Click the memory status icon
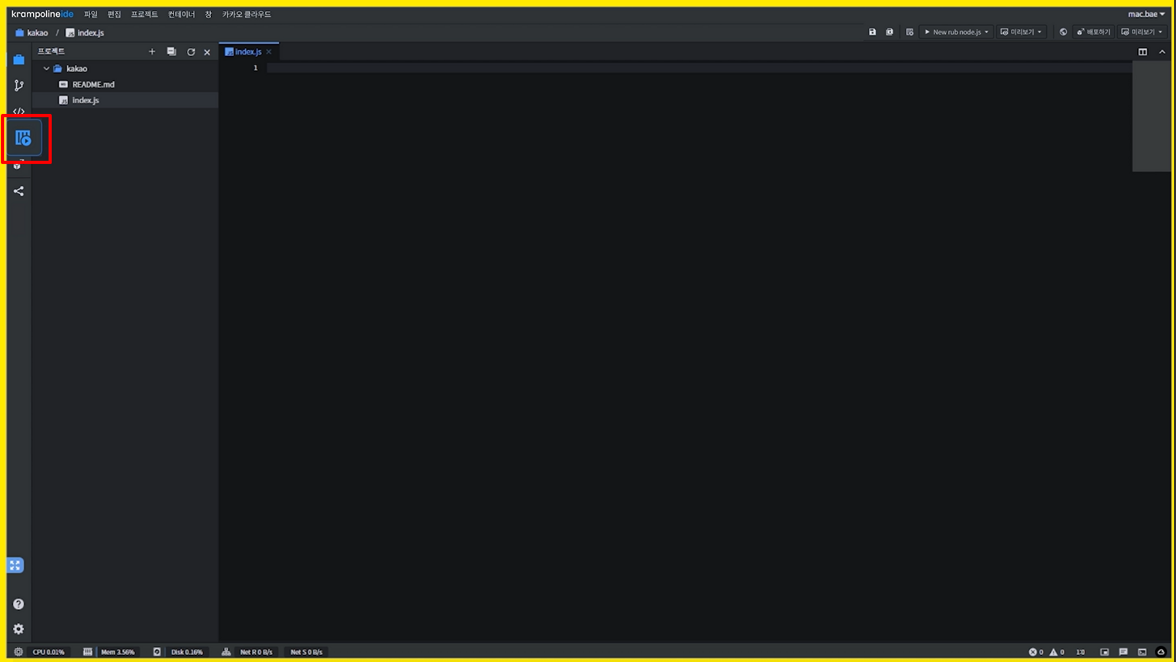1176x662 pixels. point(88,652)
